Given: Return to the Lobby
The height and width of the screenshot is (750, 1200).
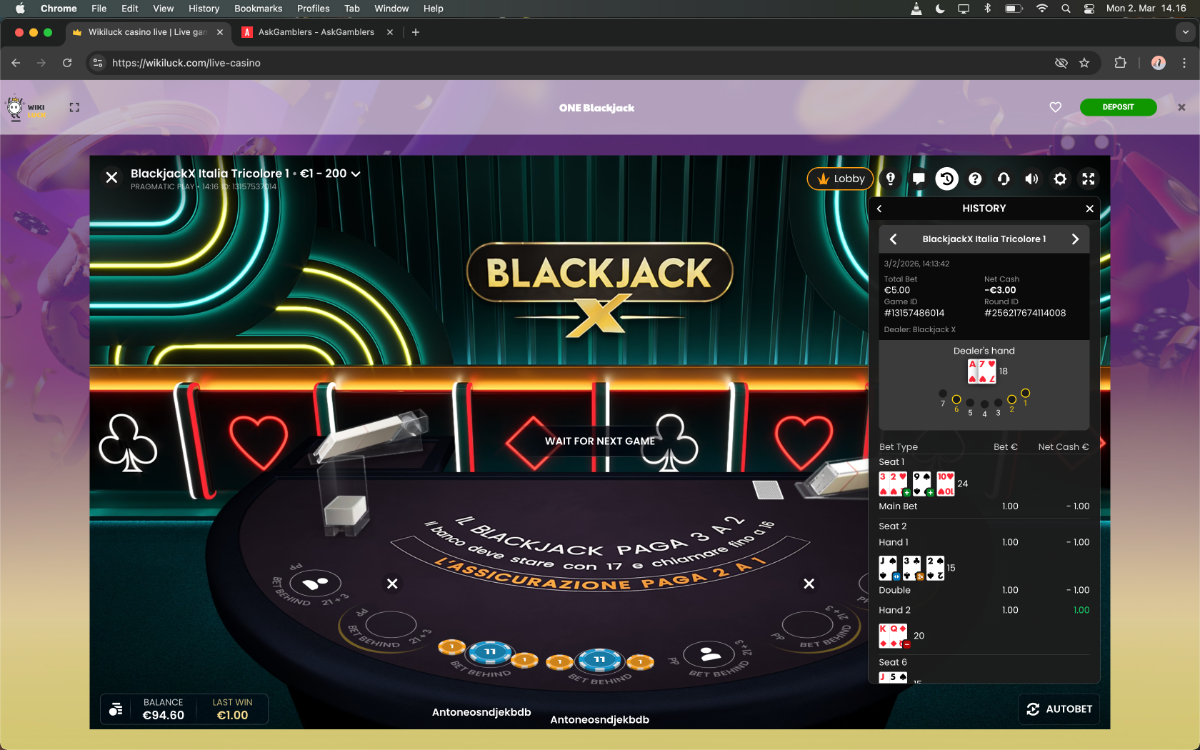Looking at the screenshot, I should click(840, 179).
